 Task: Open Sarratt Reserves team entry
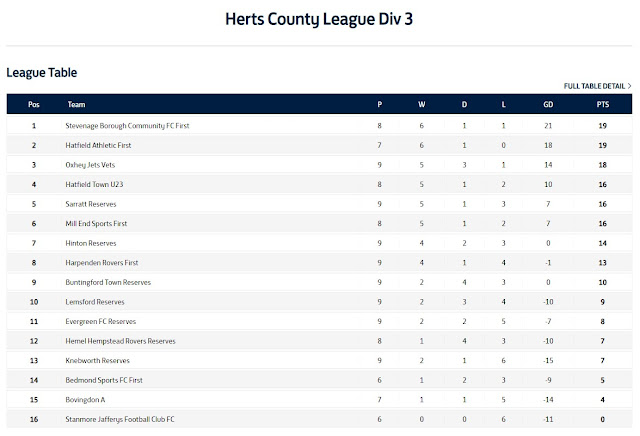click(91, 204)
